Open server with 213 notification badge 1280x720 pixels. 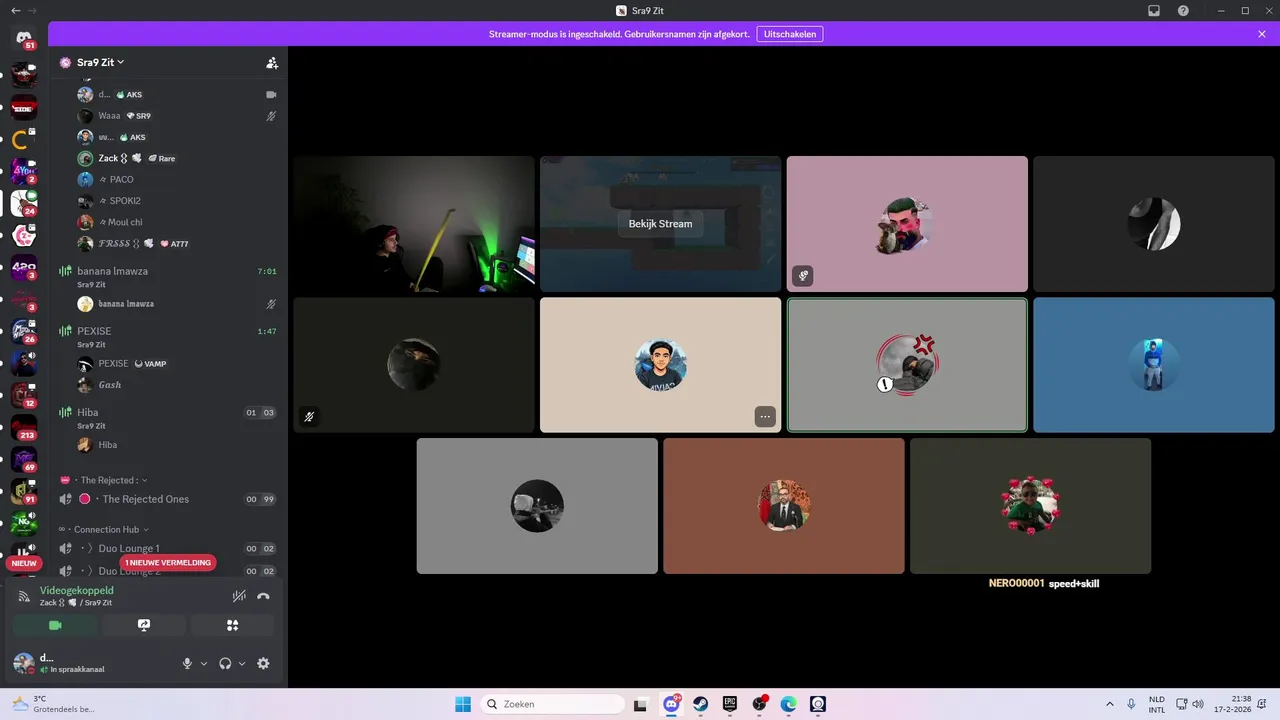[24, 427]
